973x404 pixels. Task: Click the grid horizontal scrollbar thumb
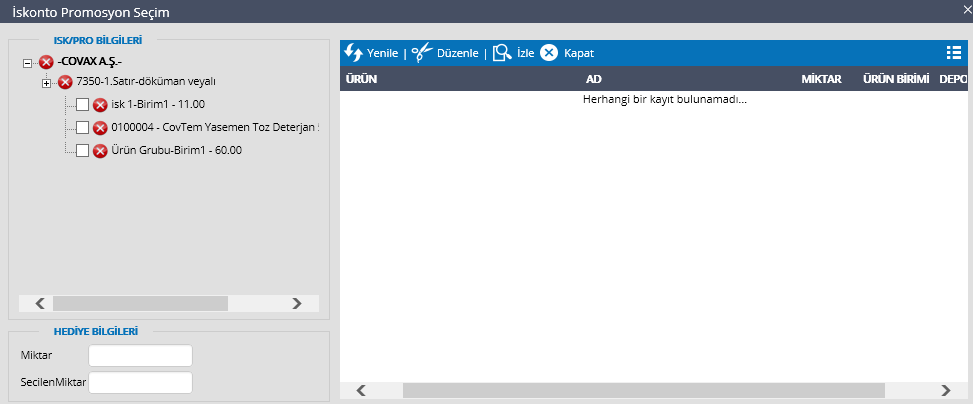[643, 390]
